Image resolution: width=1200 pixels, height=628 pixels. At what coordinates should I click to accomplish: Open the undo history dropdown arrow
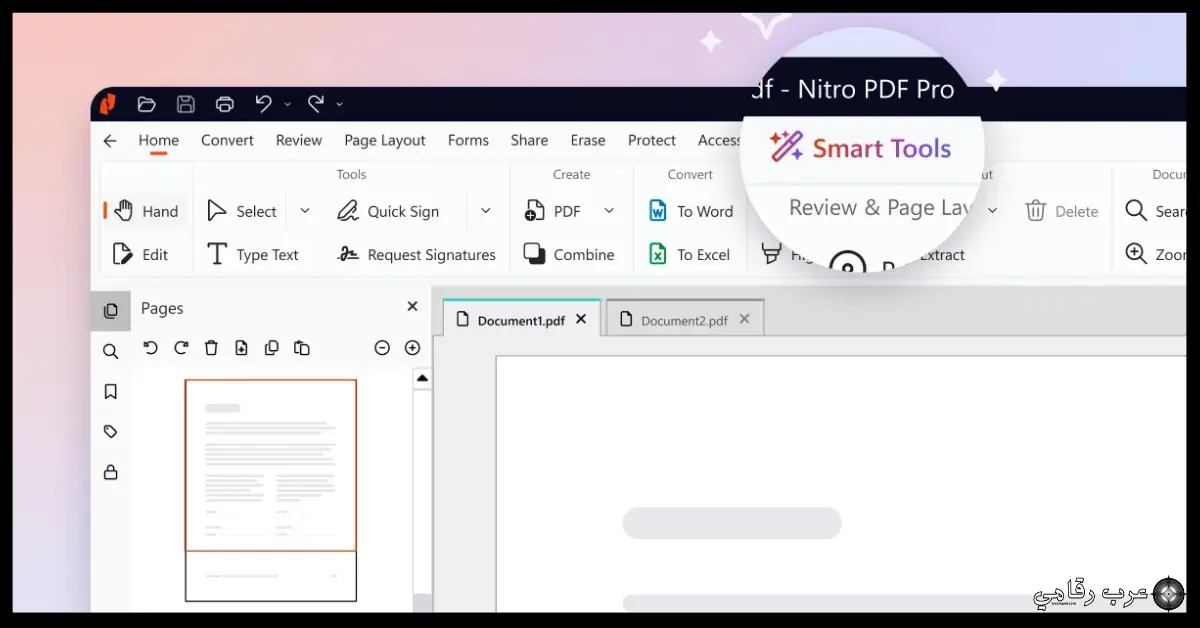tap(287, 104)
